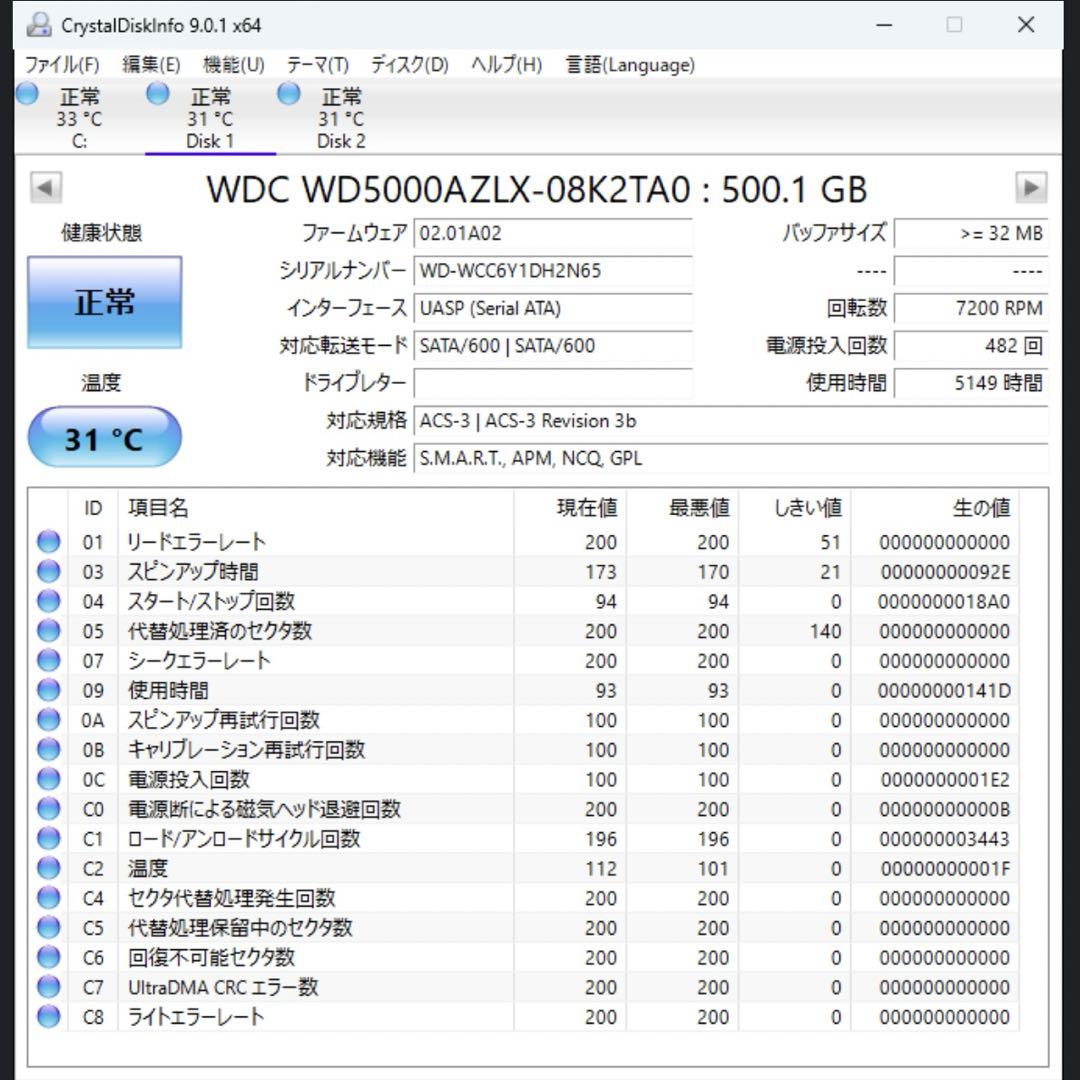Image resolution: width=1080 pixels, height=1080 pixels.
Task: Click the status orb for ID 04 スタート/ストップ回数
Action: pyautogui.click(x=48, y=601)
